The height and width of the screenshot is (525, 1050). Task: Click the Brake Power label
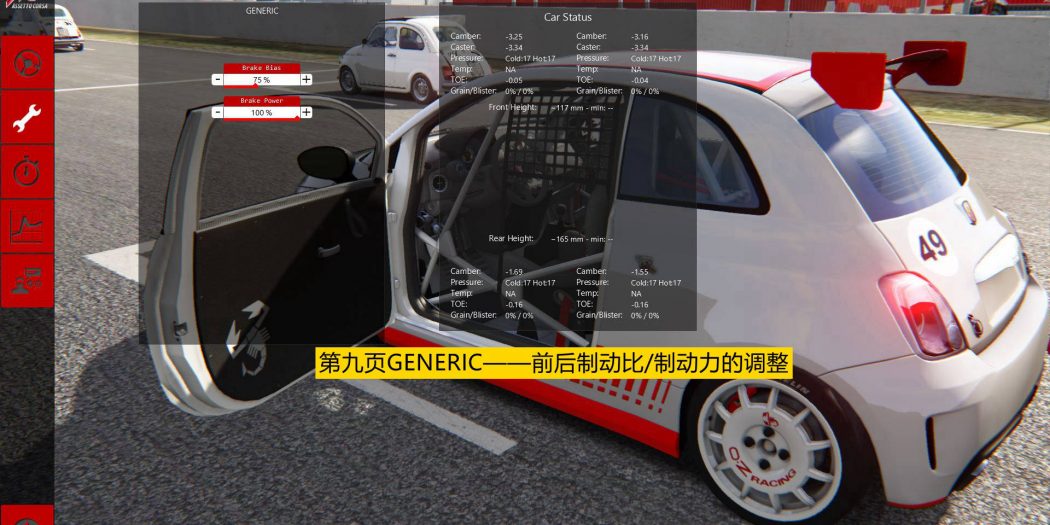pos(262,101)
